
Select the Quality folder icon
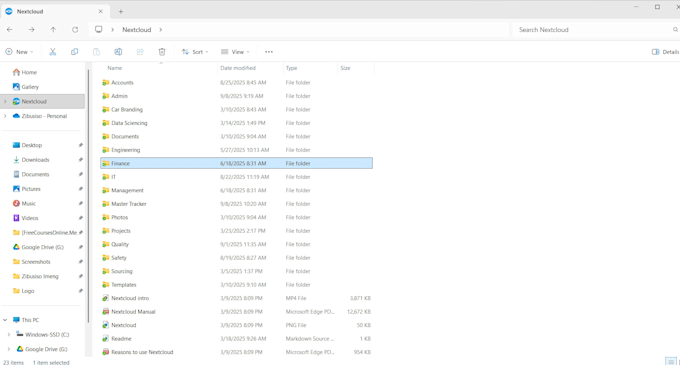tap(105, 244)
